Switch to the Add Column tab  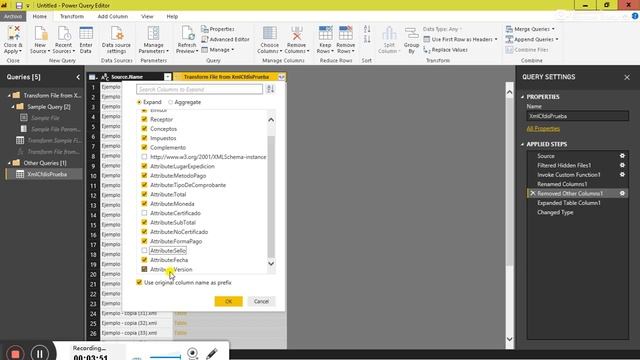coord(113,16)
